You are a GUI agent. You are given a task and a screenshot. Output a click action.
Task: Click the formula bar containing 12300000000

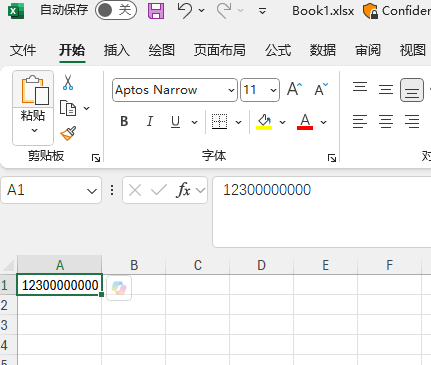click(x=322, y=212)
